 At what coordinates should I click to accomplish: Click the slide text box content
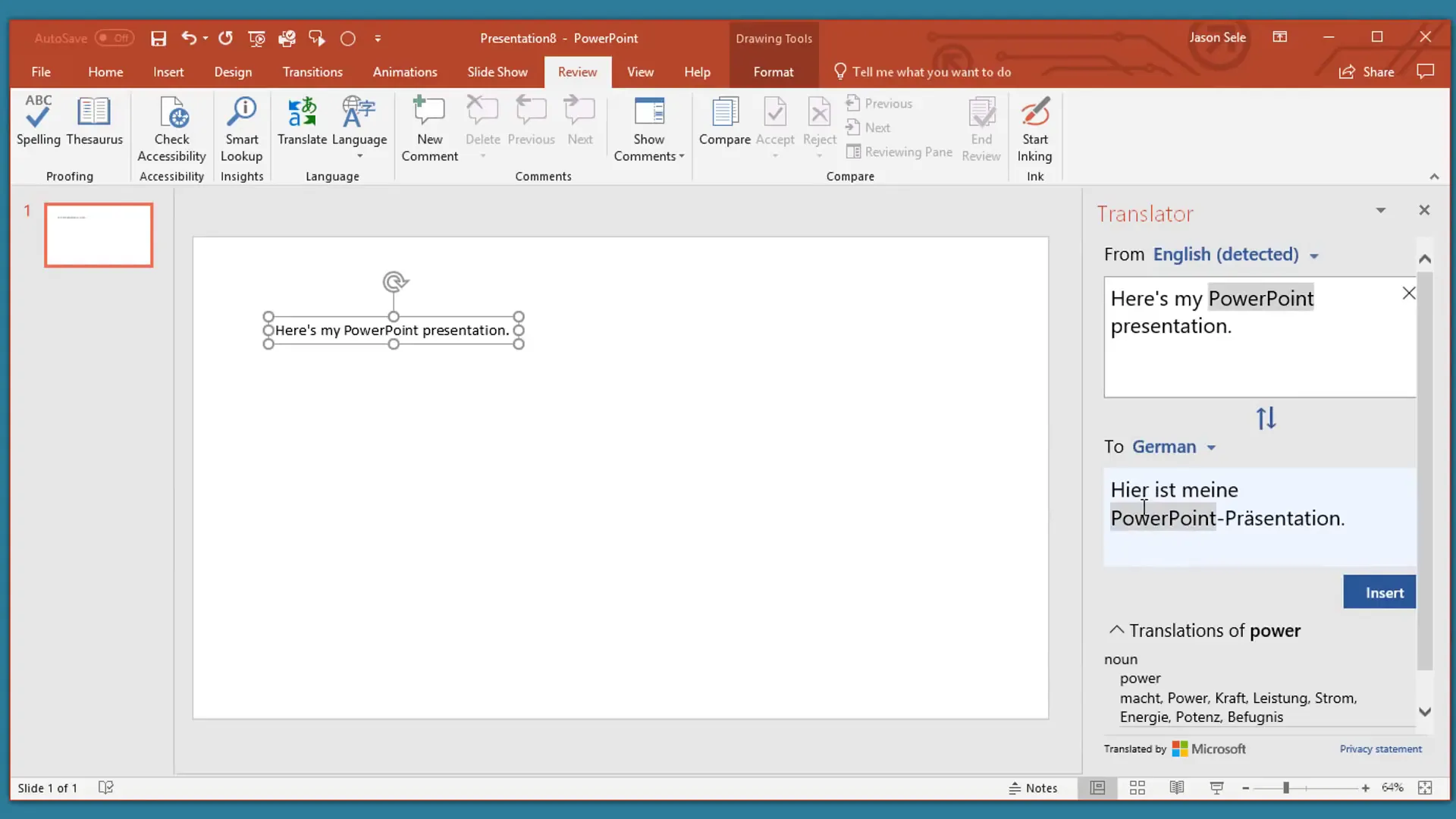coord(392,331)
